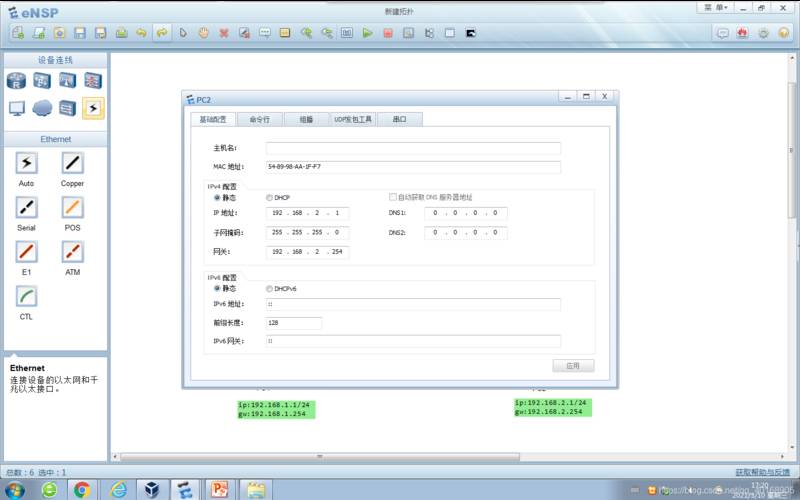This screenshot has height=500, width=800.
Task: Click the 前缀长度 field showing 128
Action: pos(294,323)
